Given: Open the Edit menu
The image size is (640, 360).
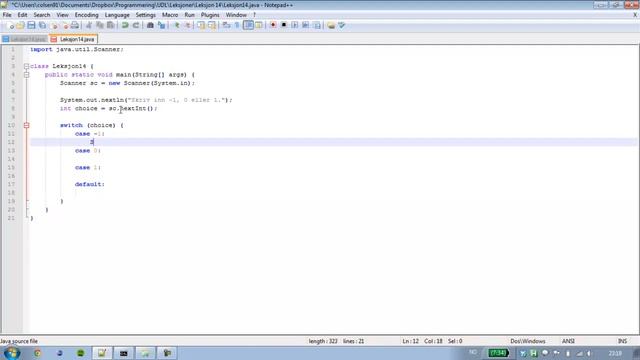Looking at the screenshot, I should pyautogui.click(x=22, y=15).
